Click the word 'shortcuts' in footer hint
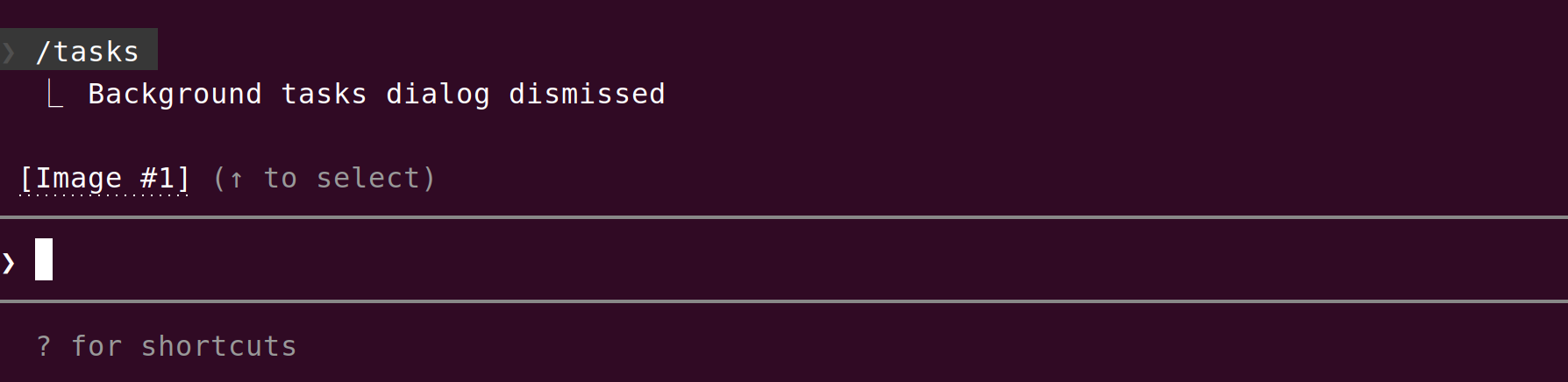 (x=218, y=346)
